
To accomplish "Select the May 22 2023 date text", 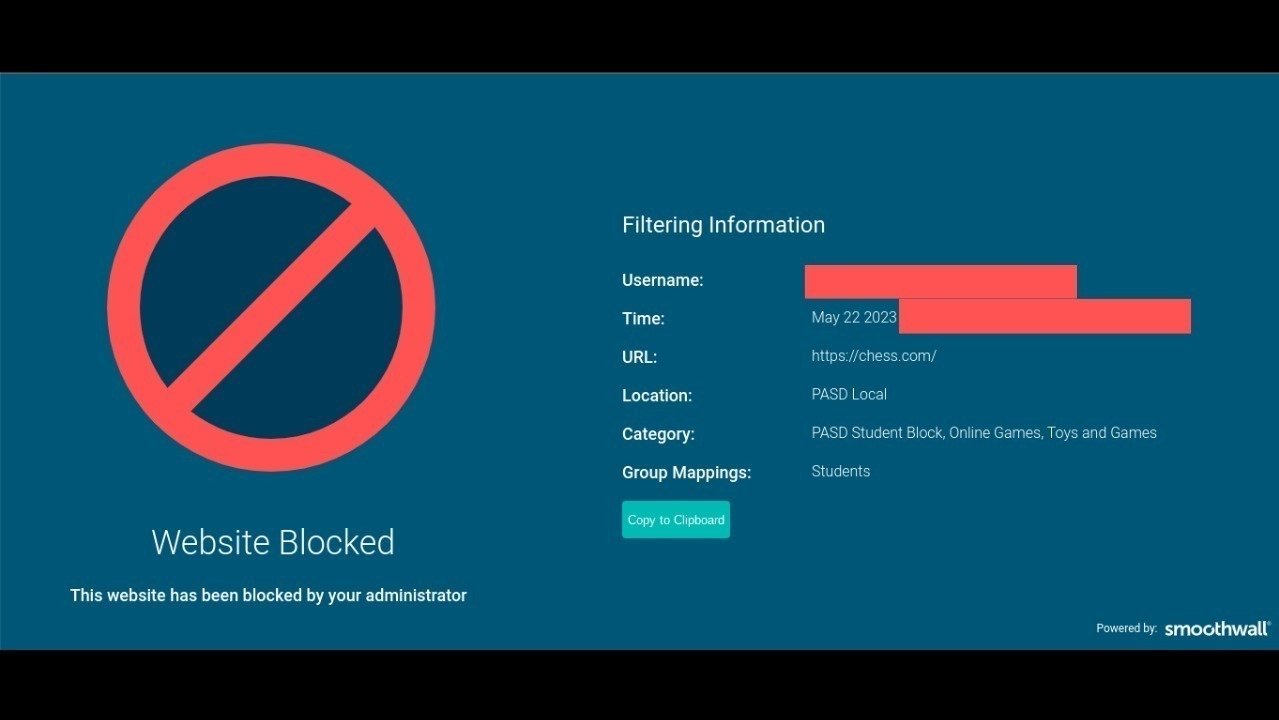I will pos(854,317).
